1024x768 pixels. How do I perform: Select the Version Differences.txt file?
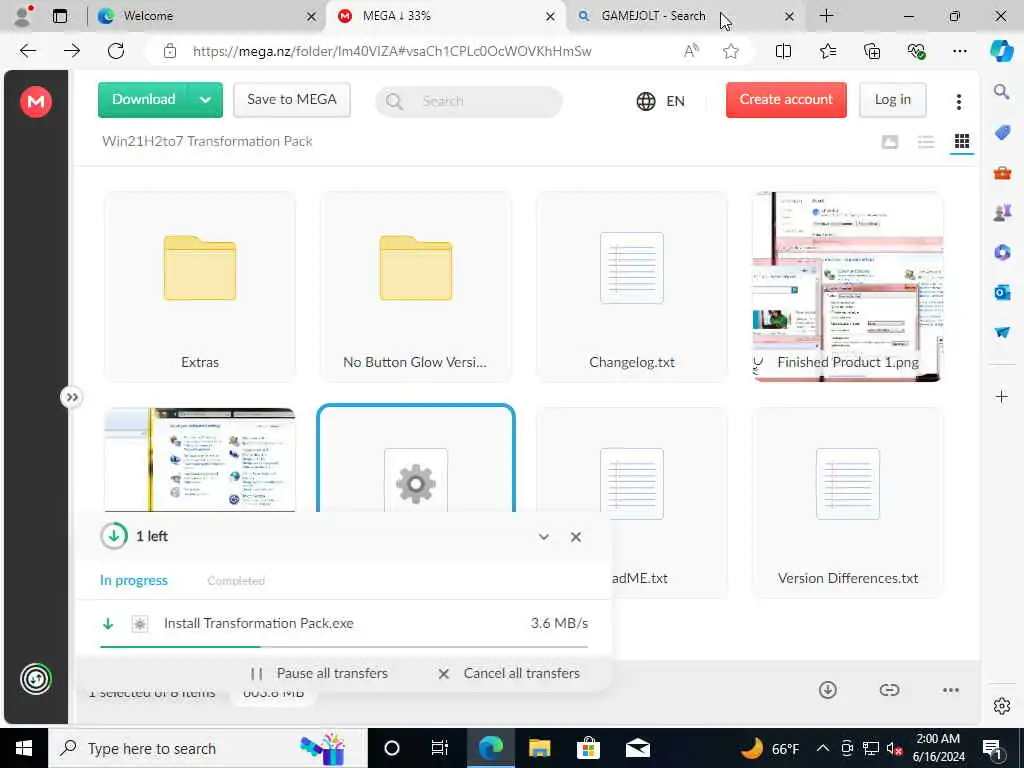848,503
